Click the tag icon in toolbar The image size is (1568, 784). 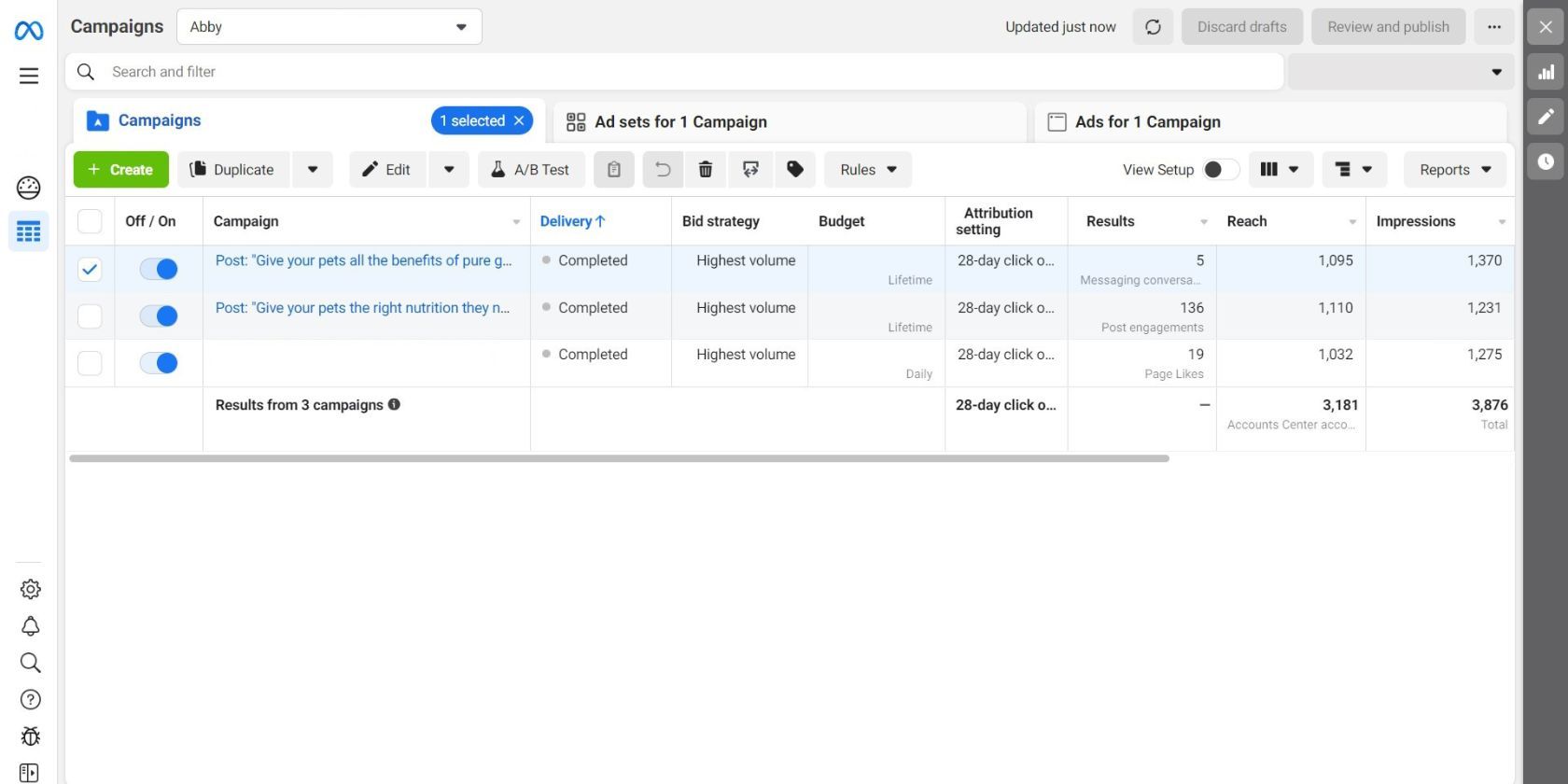pos(795,169)
